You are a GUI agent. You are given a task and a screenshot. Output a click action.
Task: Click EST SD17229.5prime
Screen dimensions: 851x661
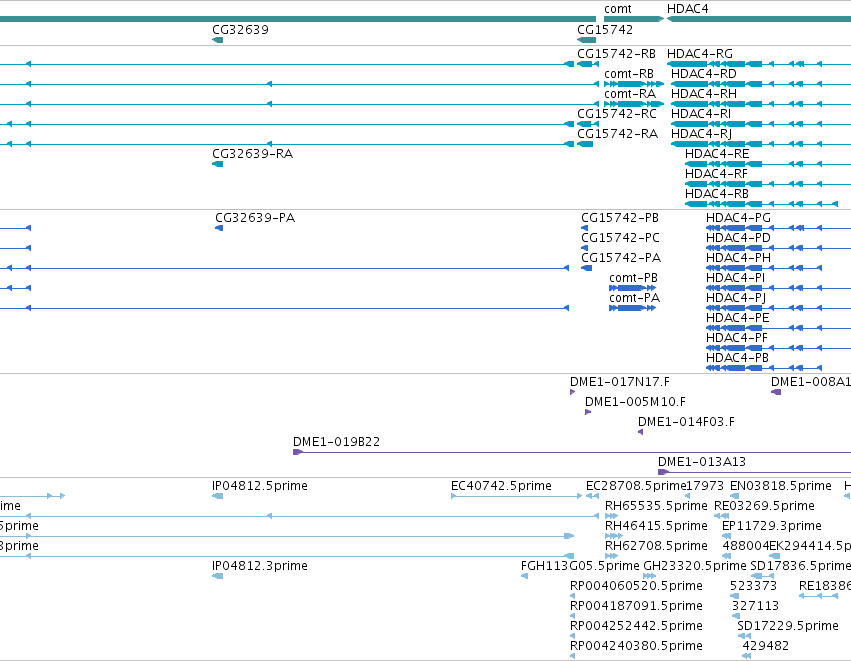coord(788,627)
